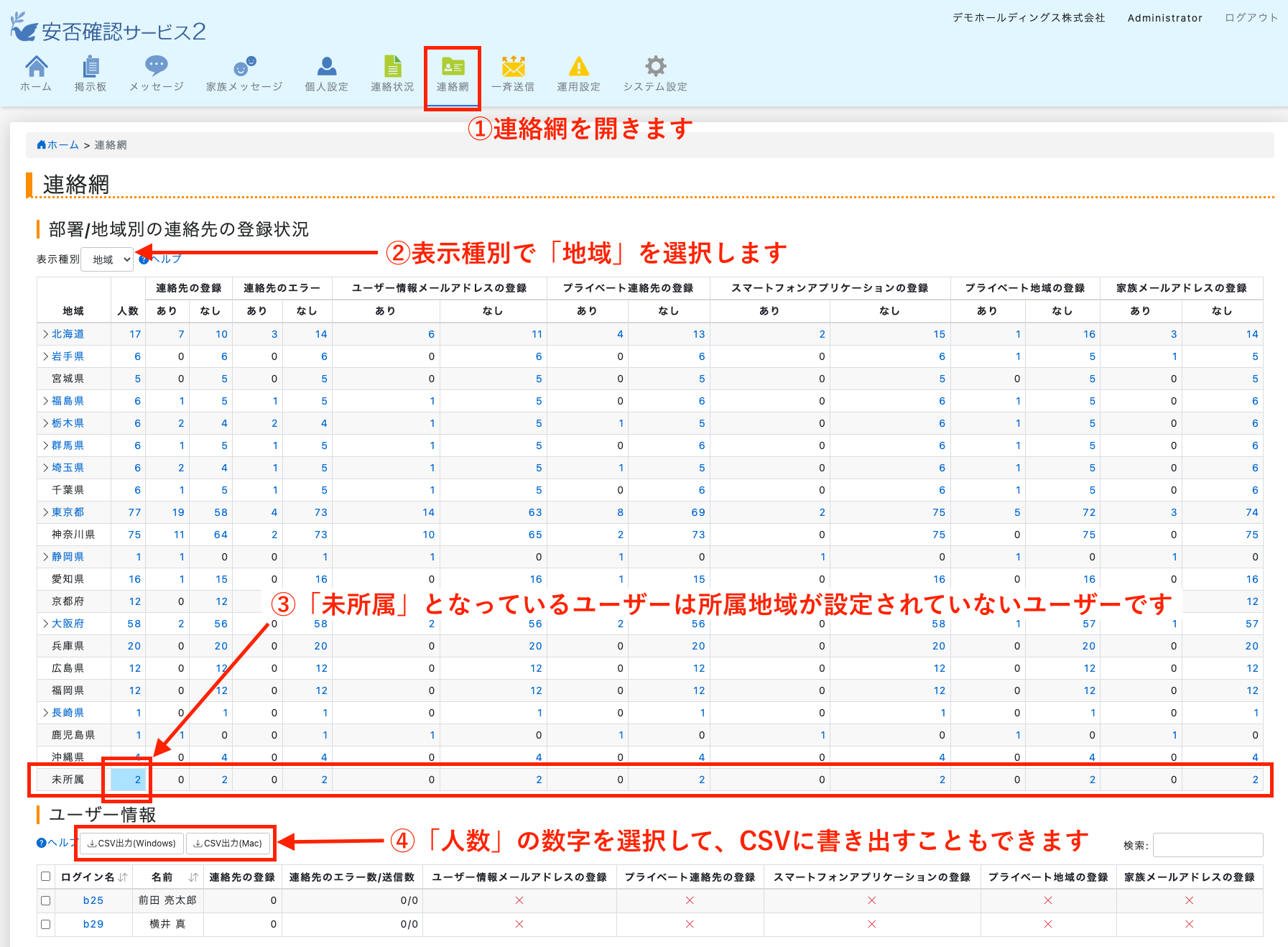Click デモホールディングス株式会社 company name

1029,18
